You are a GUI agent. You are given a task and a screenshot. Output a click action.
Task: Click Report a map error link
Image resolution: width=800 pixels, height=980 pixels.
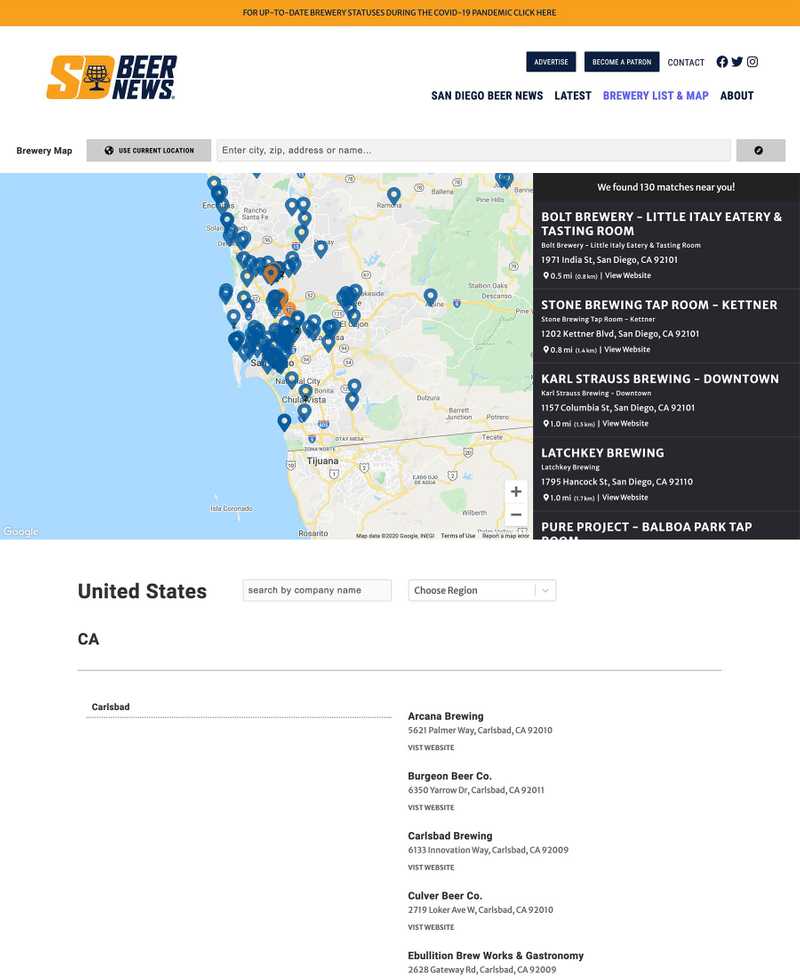tap(505, 536)
